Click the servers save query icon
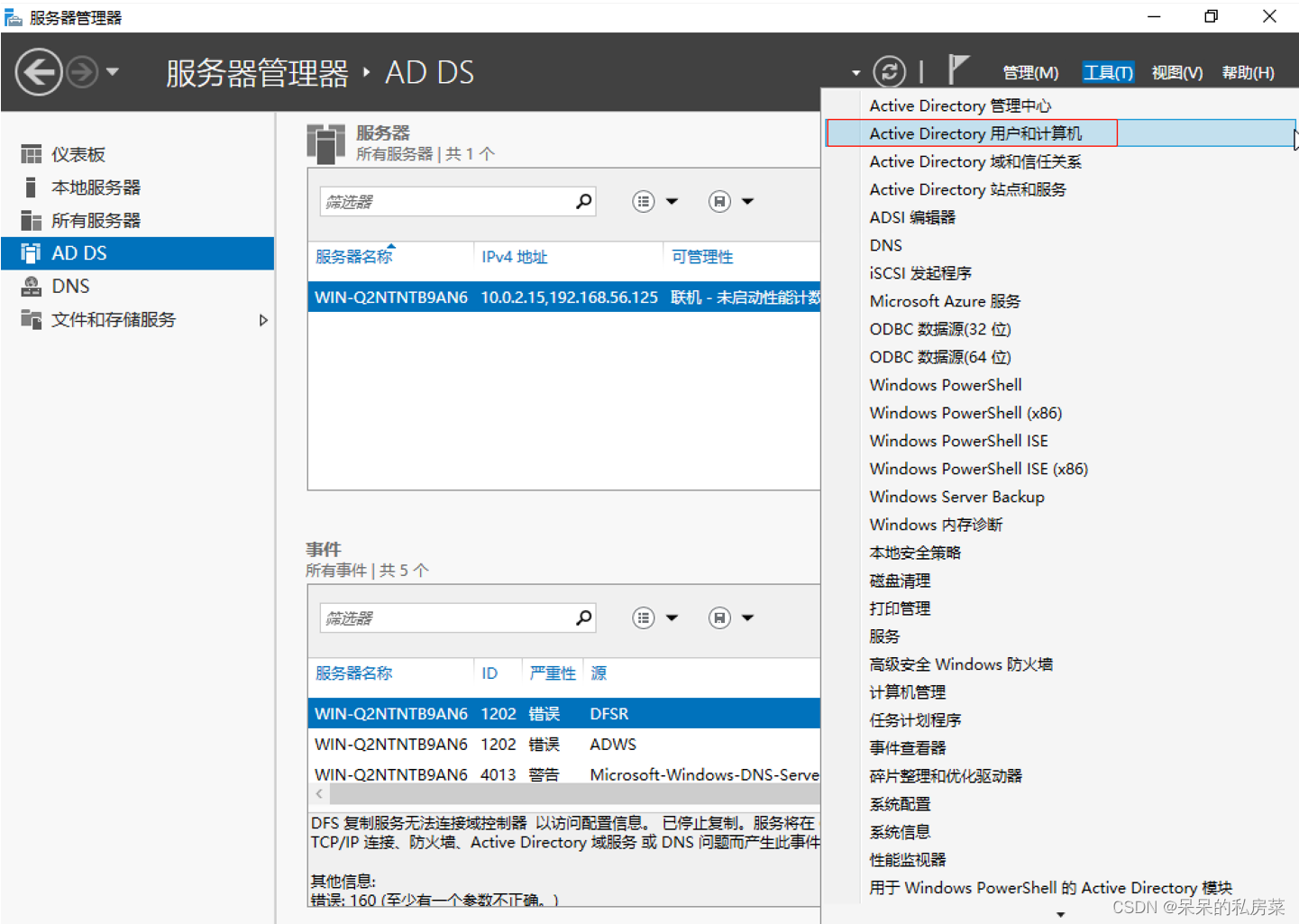 719,202
